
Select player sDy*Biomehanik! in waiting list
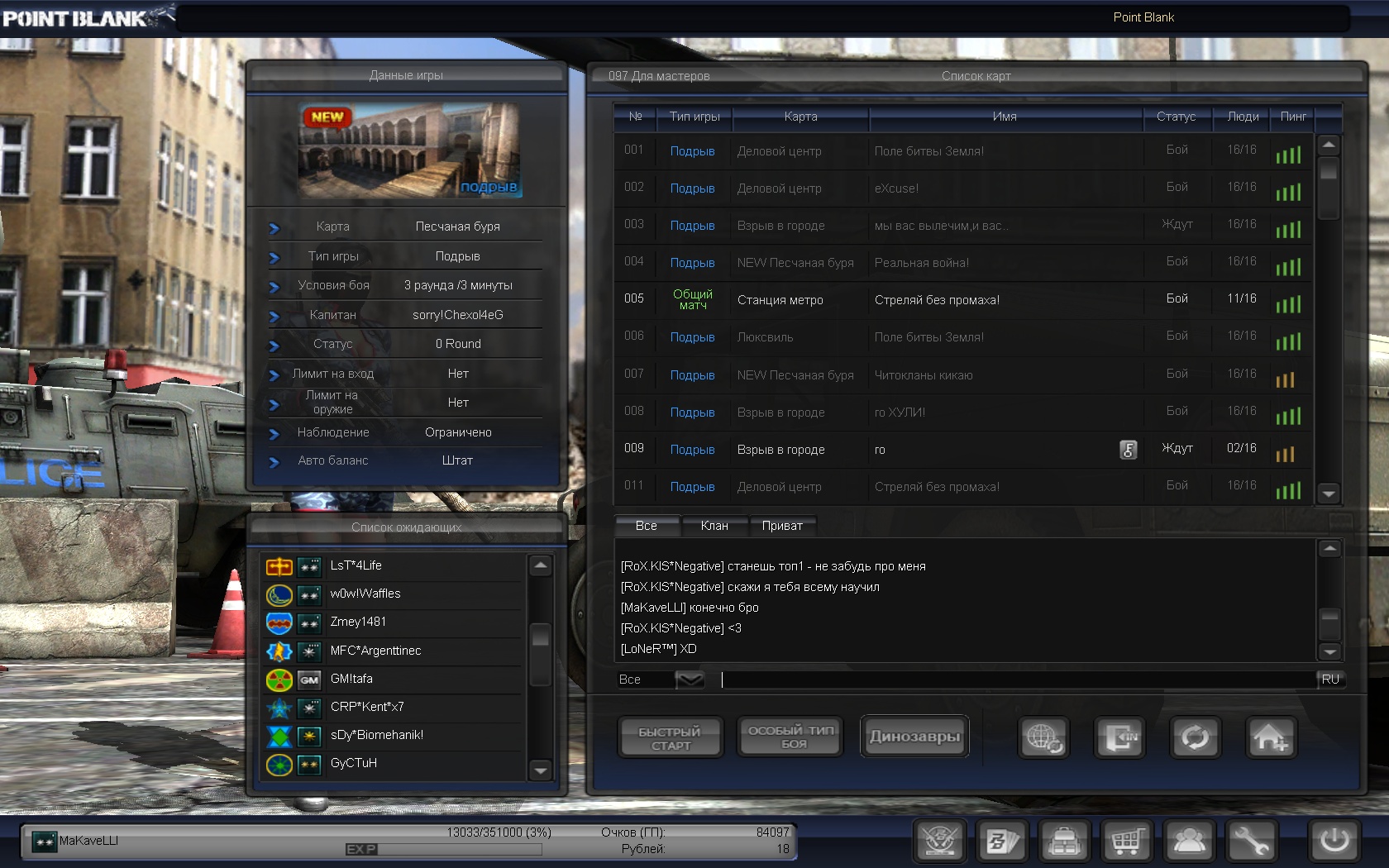394,736
